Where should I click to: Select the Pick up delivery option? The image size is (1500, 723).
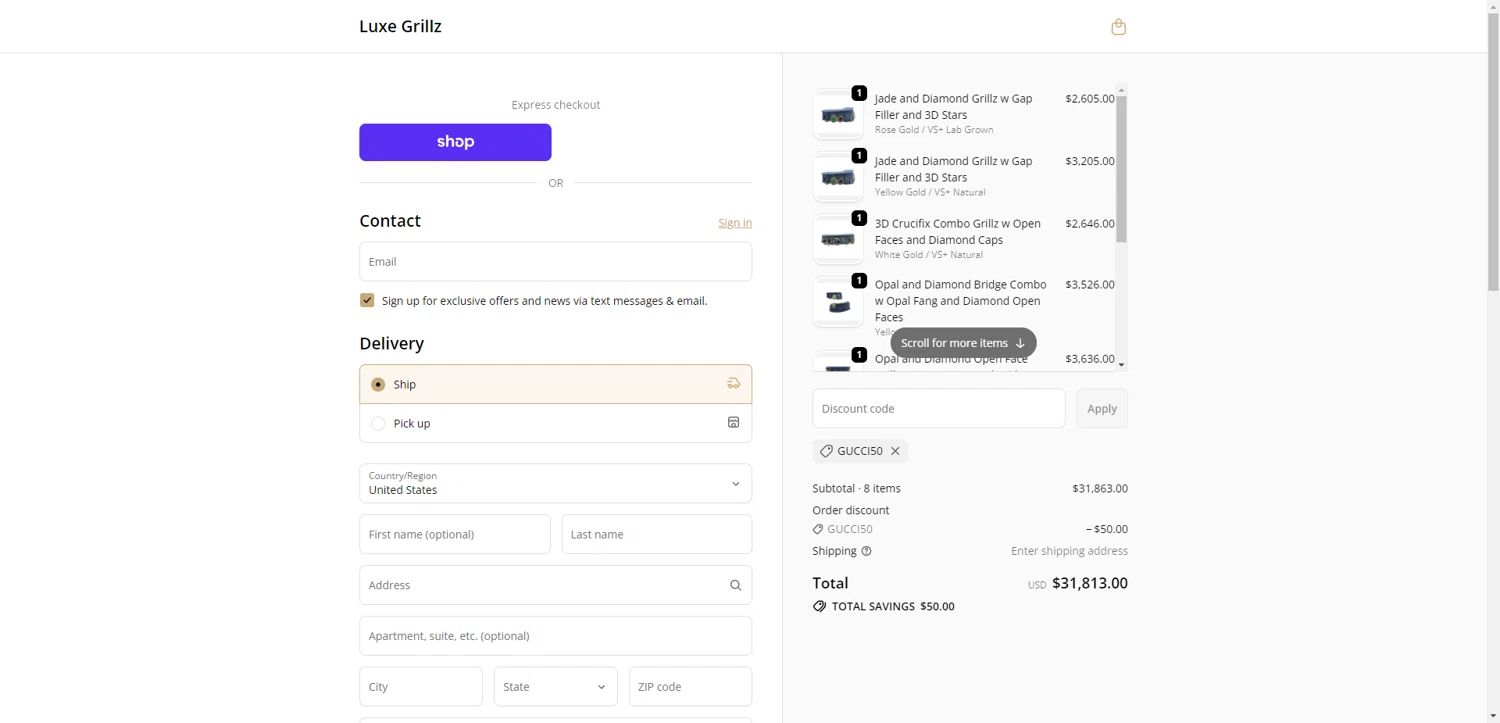pos(555,423)
